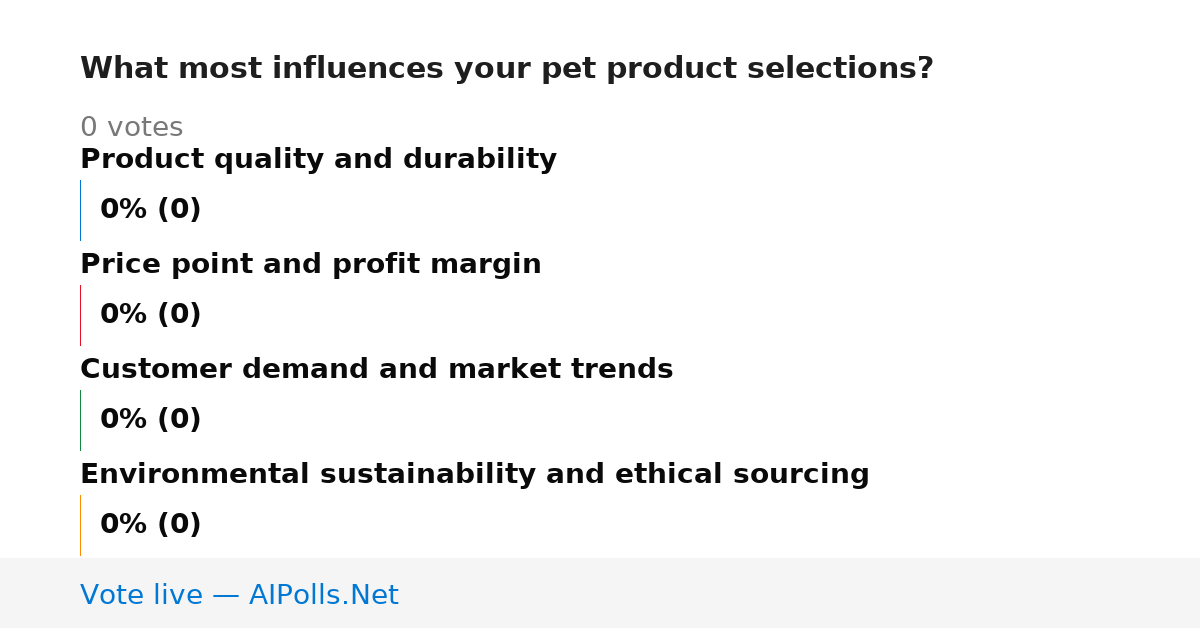Pick Environmental sustainability and ethical sourcing
The image size is (1200, 628).
(474, 475)
